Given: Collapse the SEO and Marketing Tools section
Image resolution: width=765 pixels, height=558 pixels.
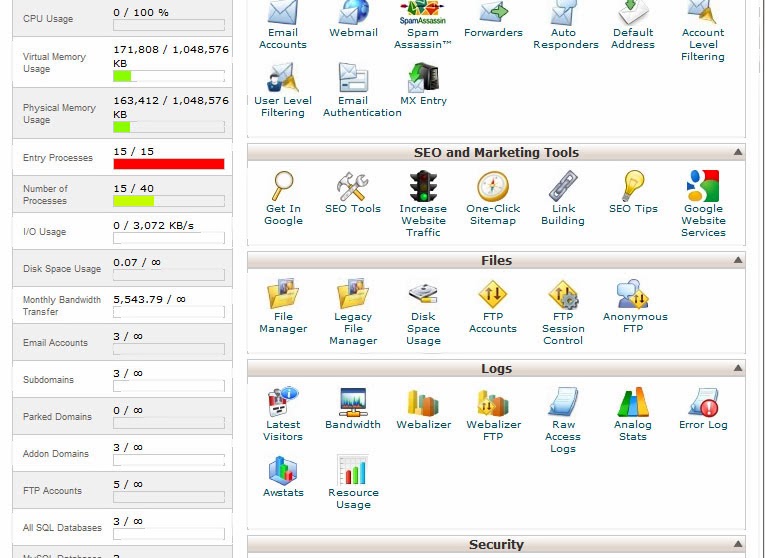Looking at the screenshot, I should (x=738, y=153).
